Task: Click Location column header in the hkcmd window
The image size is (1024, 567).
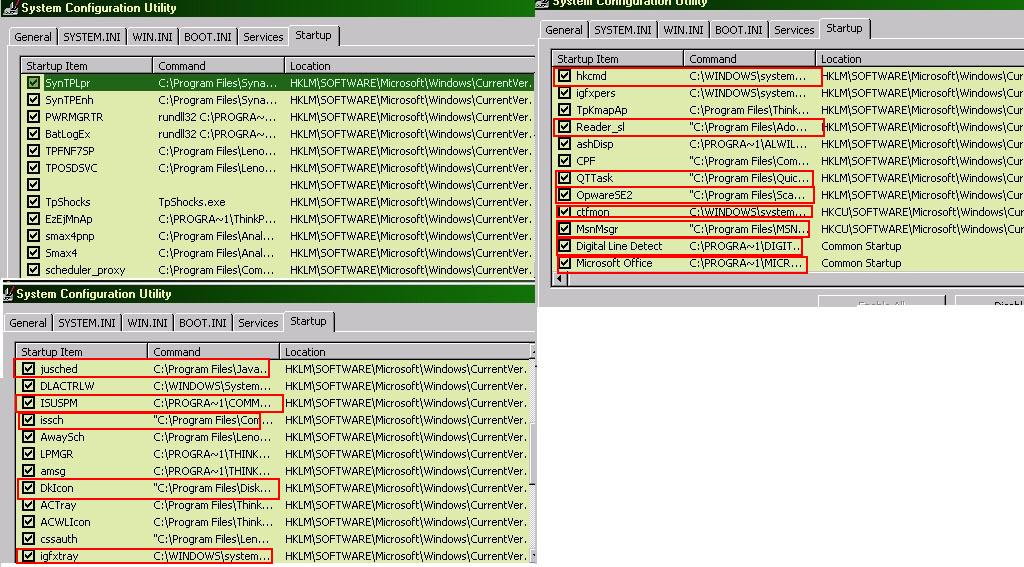Action: click(x=920, y=59)
